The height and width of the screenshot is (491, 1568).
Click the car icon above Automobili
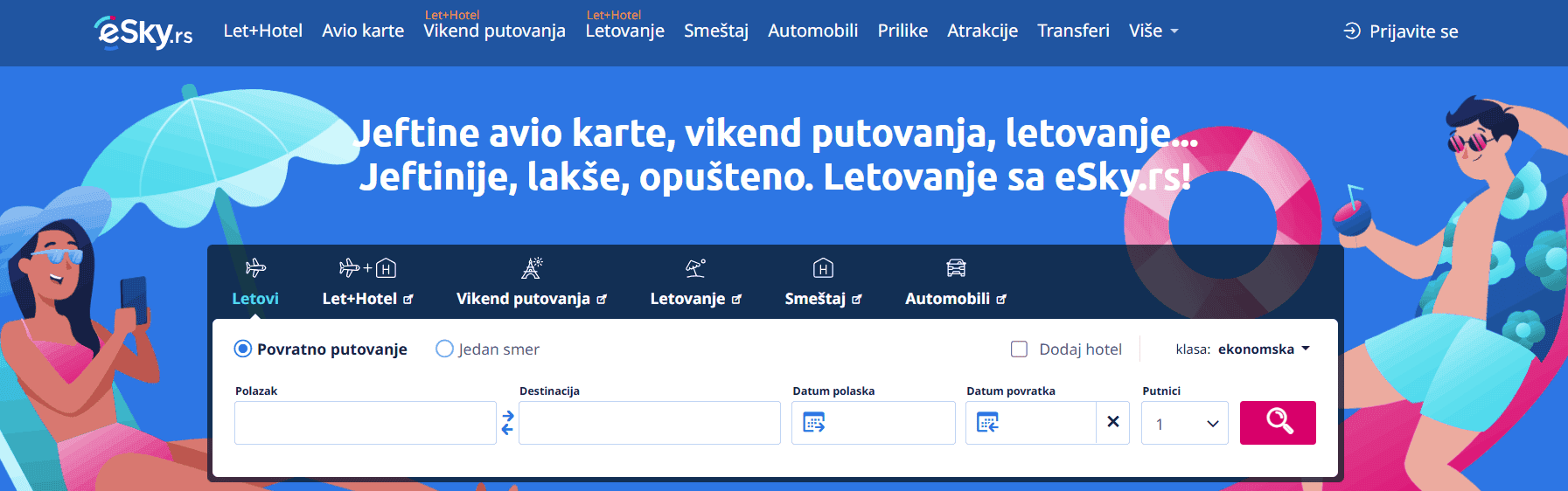tap(956, 267)
